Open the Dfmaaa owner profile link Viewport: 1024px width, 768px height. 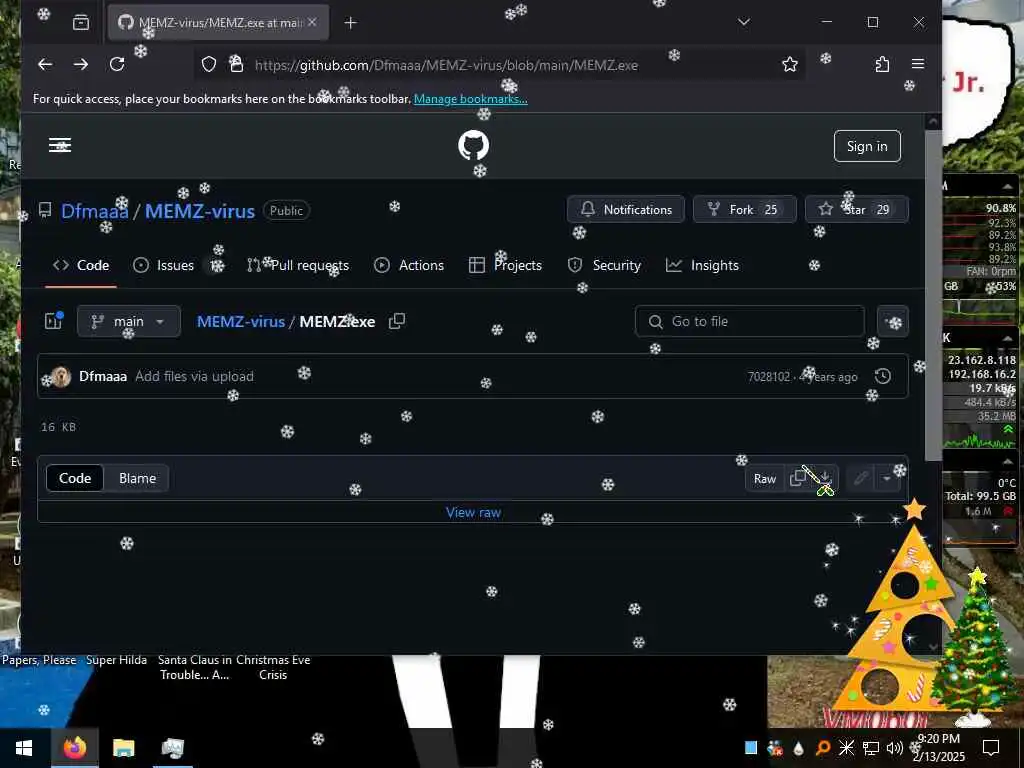(95, 211)
